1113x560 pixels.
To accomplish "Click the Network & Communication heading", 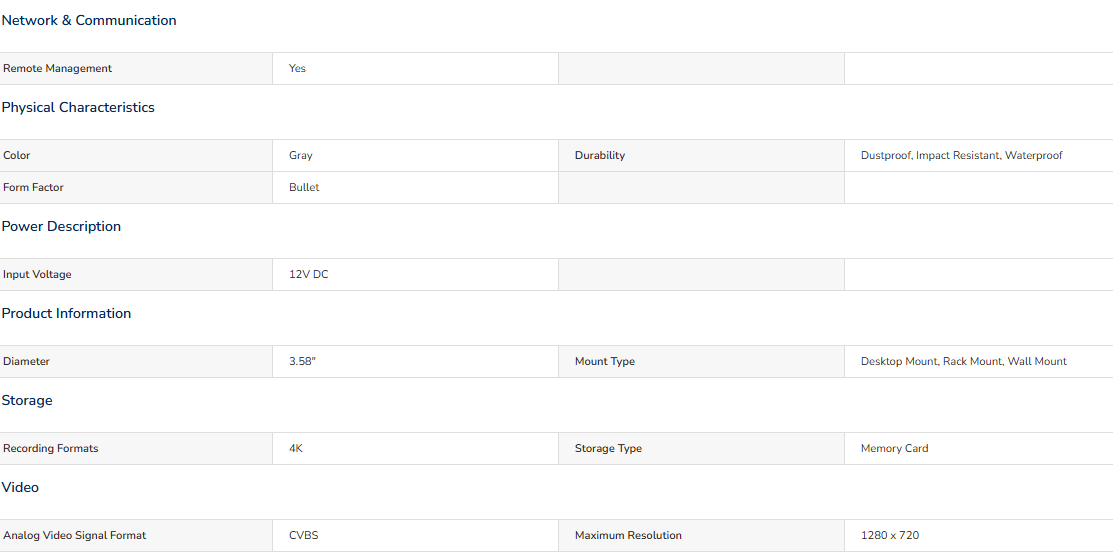I will coord(89,21).
